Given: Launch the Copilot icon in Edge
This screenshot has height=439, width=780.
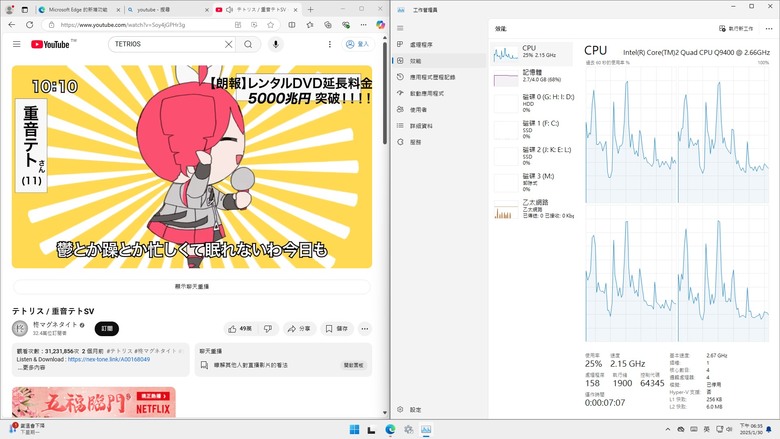Looking at the screenshot, I should point(381,24).
